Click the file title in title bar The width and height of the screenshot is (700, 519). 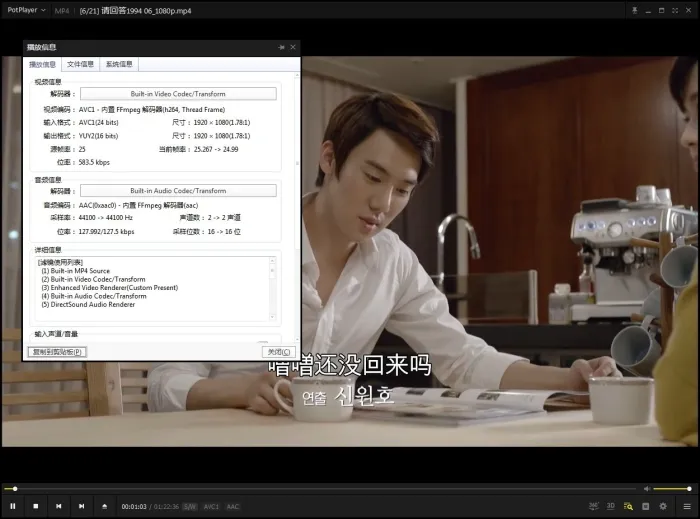[x=135, y=11]
